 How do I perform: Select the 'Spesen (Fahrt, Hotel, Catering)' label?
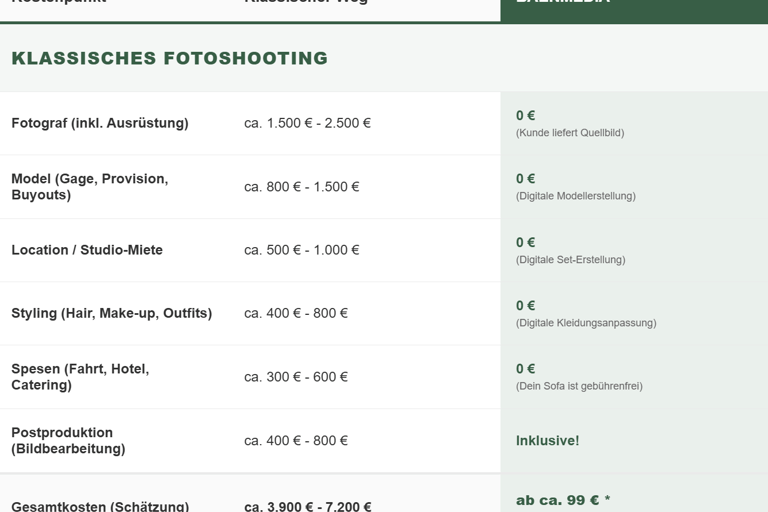point(80,377)
